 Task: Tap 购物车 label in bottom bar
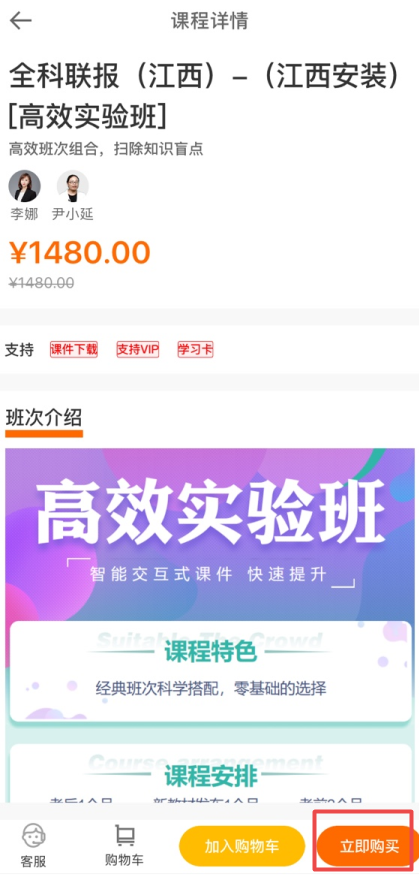(x=125, y=860)
